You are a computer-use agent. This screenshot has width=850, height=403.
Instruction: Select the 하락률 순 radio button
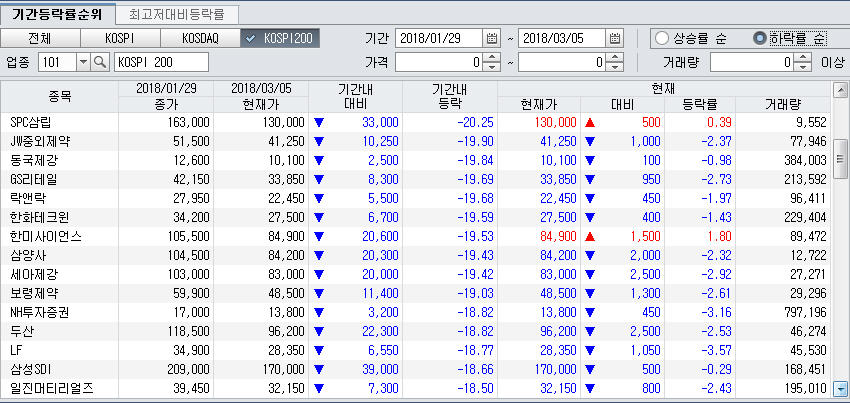pyautogui.click(x=760, y=39)
